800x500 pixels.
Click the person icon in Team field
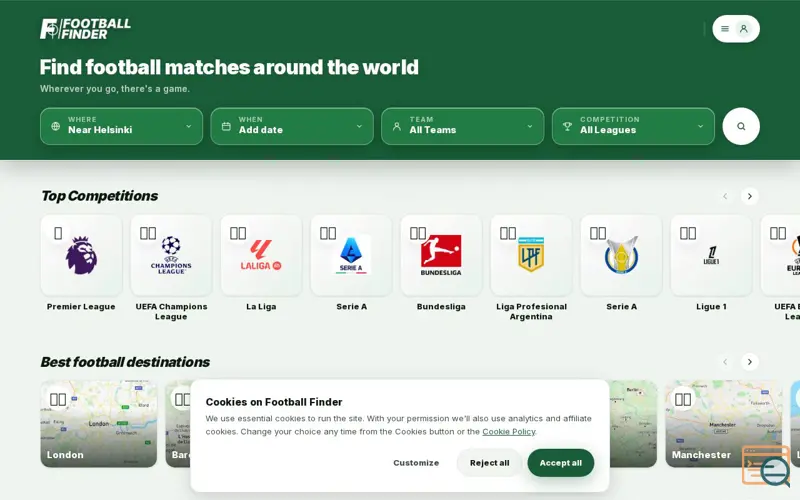(396, 126)
